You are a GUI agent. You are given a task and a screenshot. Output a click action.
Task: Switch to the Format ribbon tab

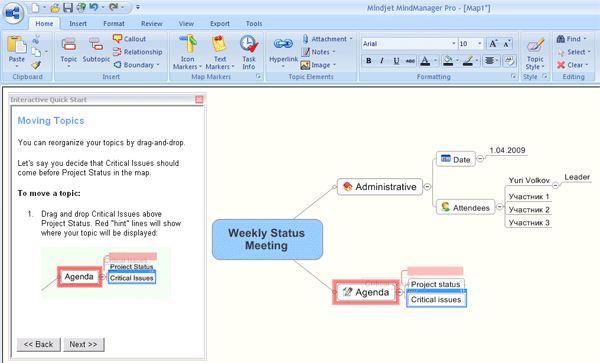pyautogui.click(x=114, y=24)
